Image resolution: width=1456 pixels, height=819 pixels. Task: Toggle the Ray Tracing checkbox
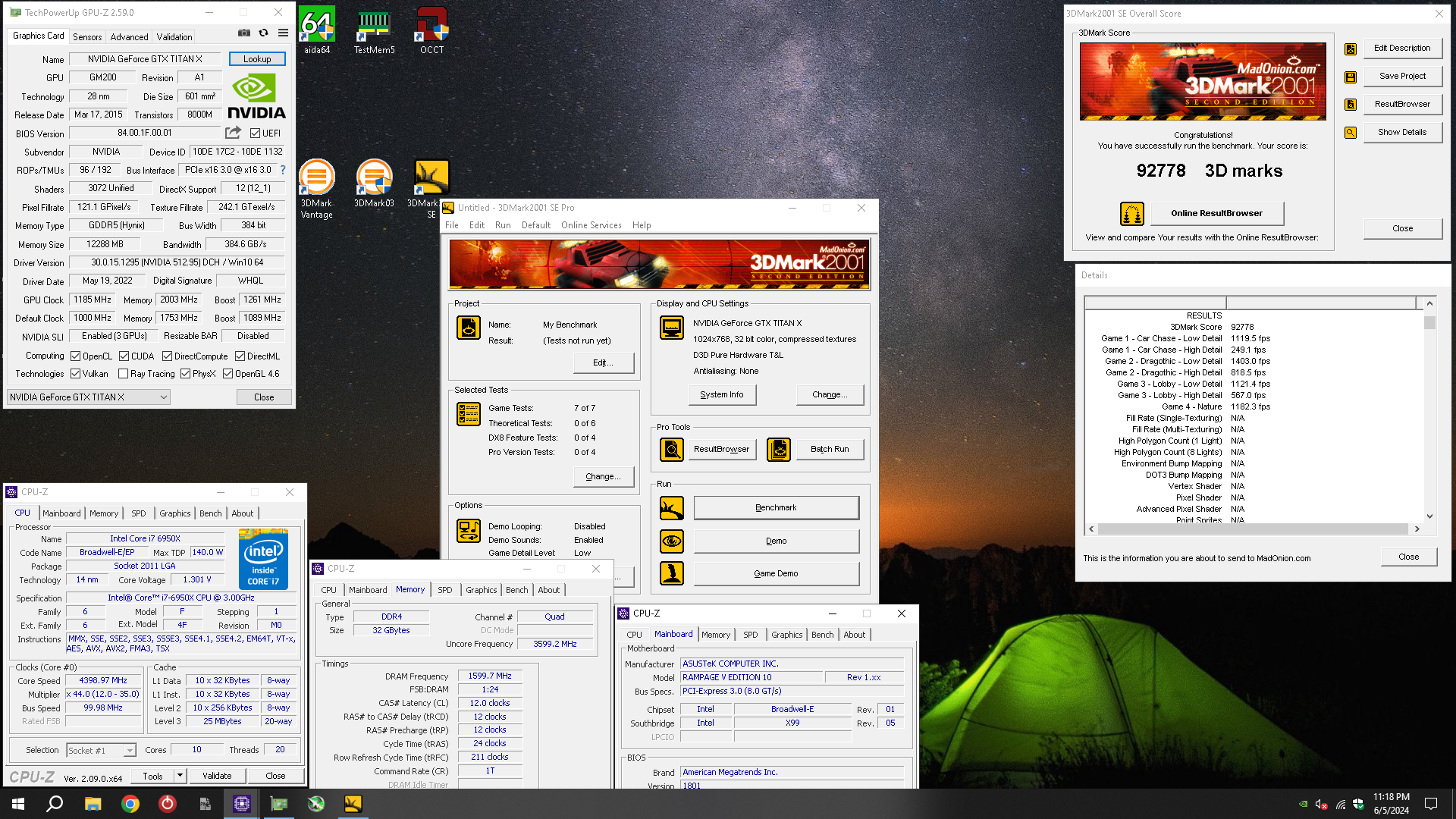[123, 374]
